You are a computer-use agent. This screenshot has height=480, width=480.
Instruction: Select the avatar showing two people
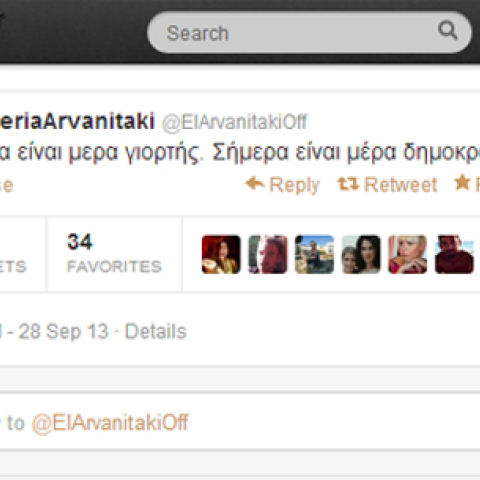[361, 254]
